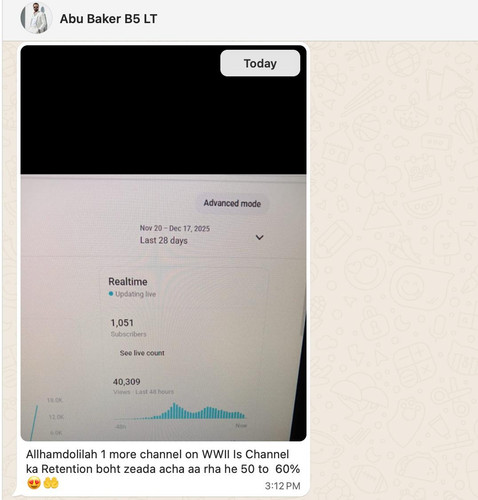Select the Realtime card heading

(128, 282)
